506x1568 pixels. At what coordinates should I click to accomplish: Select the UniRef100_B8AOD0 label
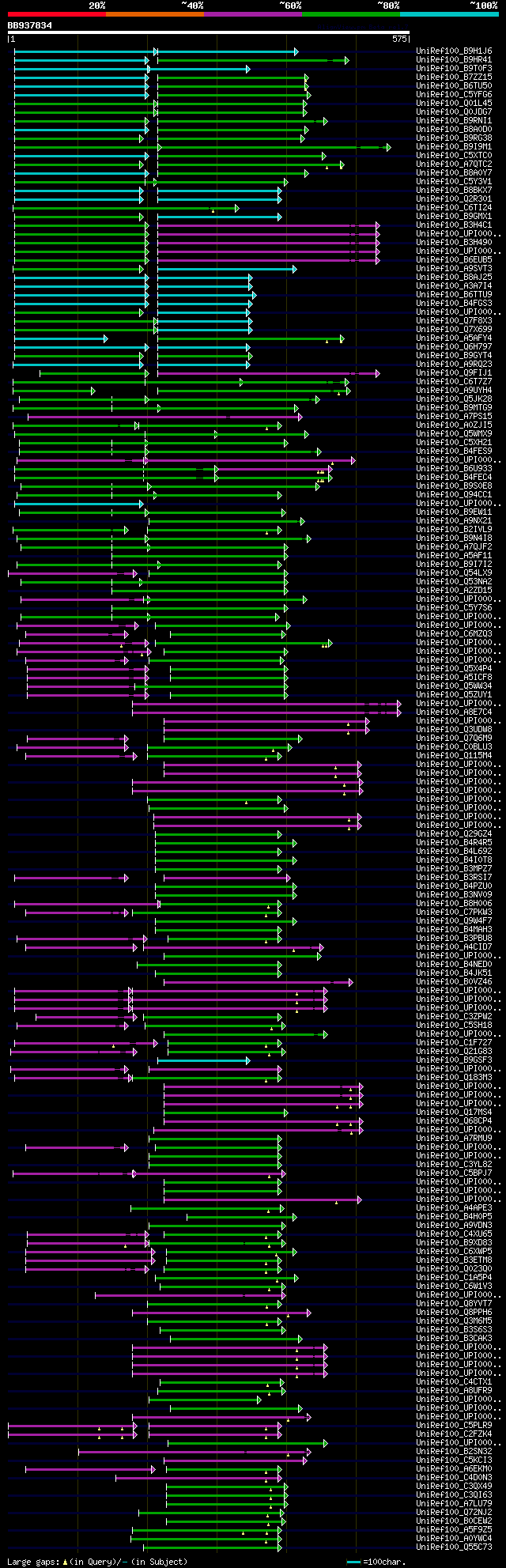click(x=454, y=130)
